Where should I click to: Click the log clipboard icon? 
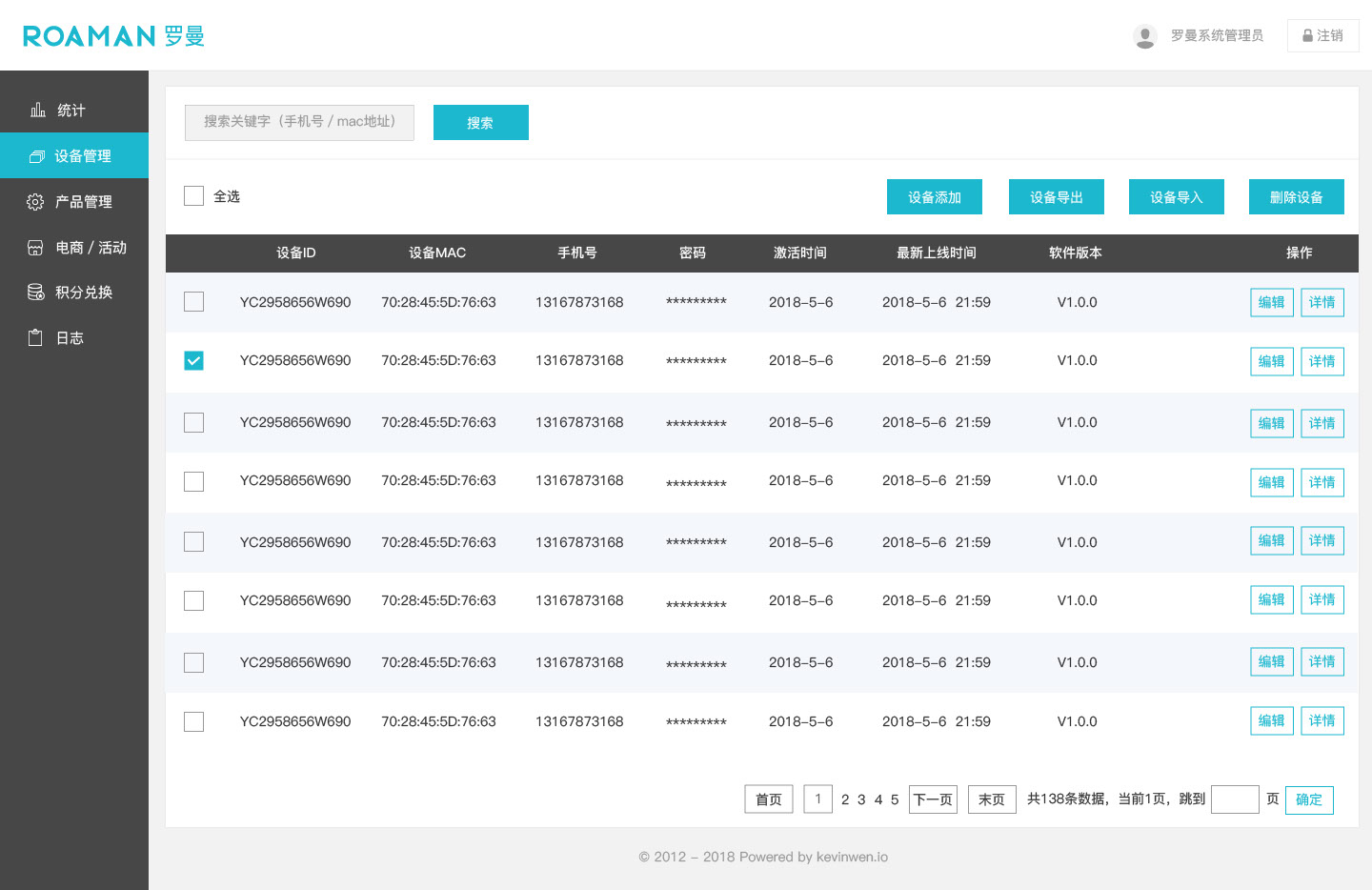click(x=35, y=338)
